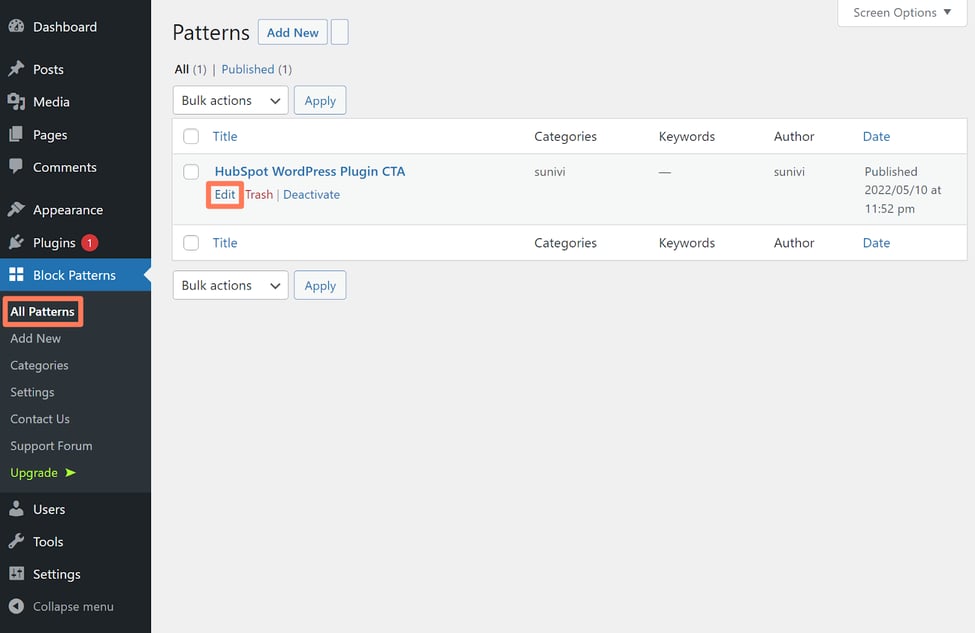Collapse the admin sidebar menu
Image resolution: width=975 pixels, height=633 pixels.
(61, 607)
